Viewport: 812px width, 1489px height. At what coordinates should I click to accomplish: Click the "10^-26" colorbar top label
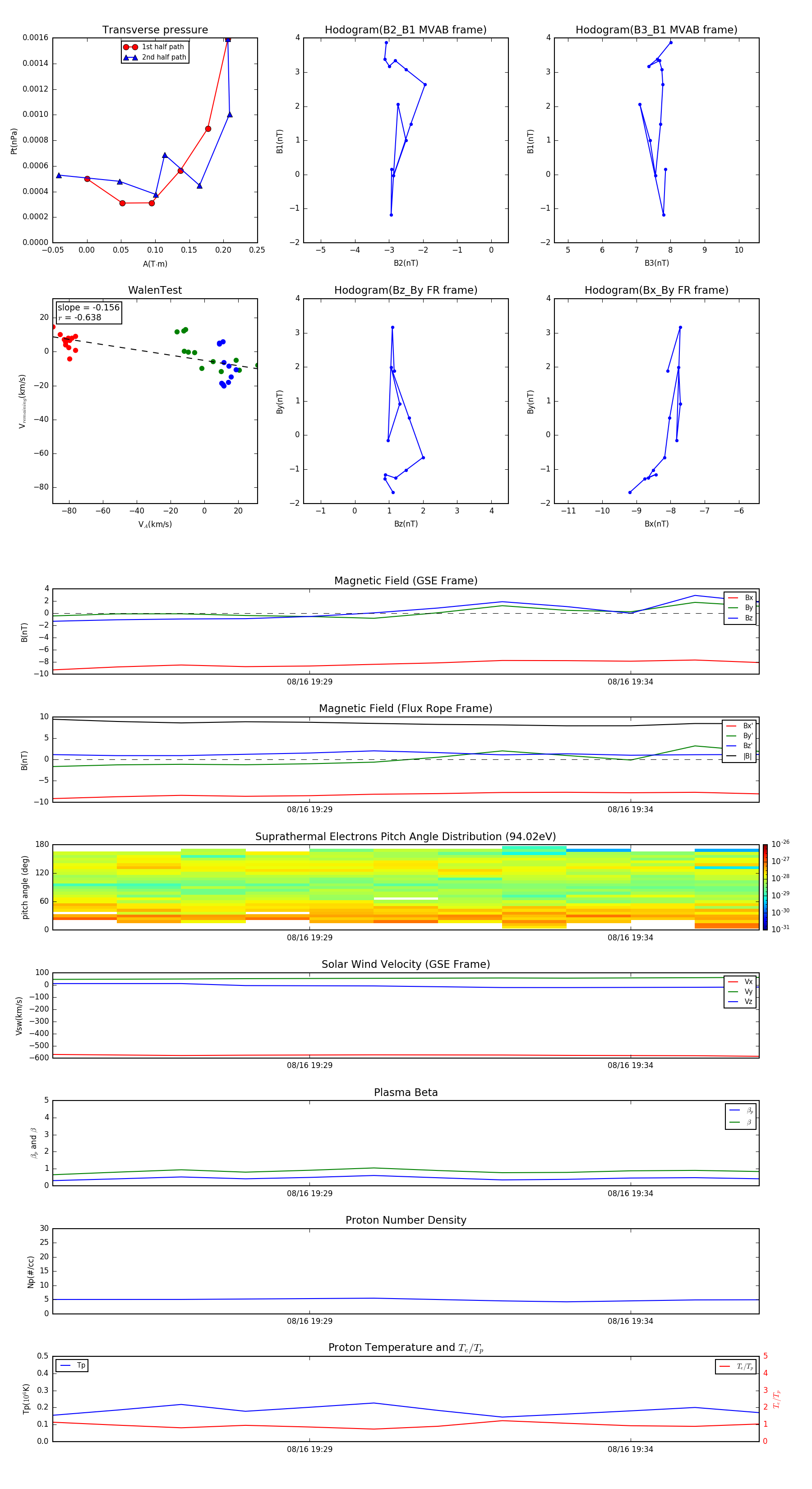pyautogui.click(x=780, y=844)
